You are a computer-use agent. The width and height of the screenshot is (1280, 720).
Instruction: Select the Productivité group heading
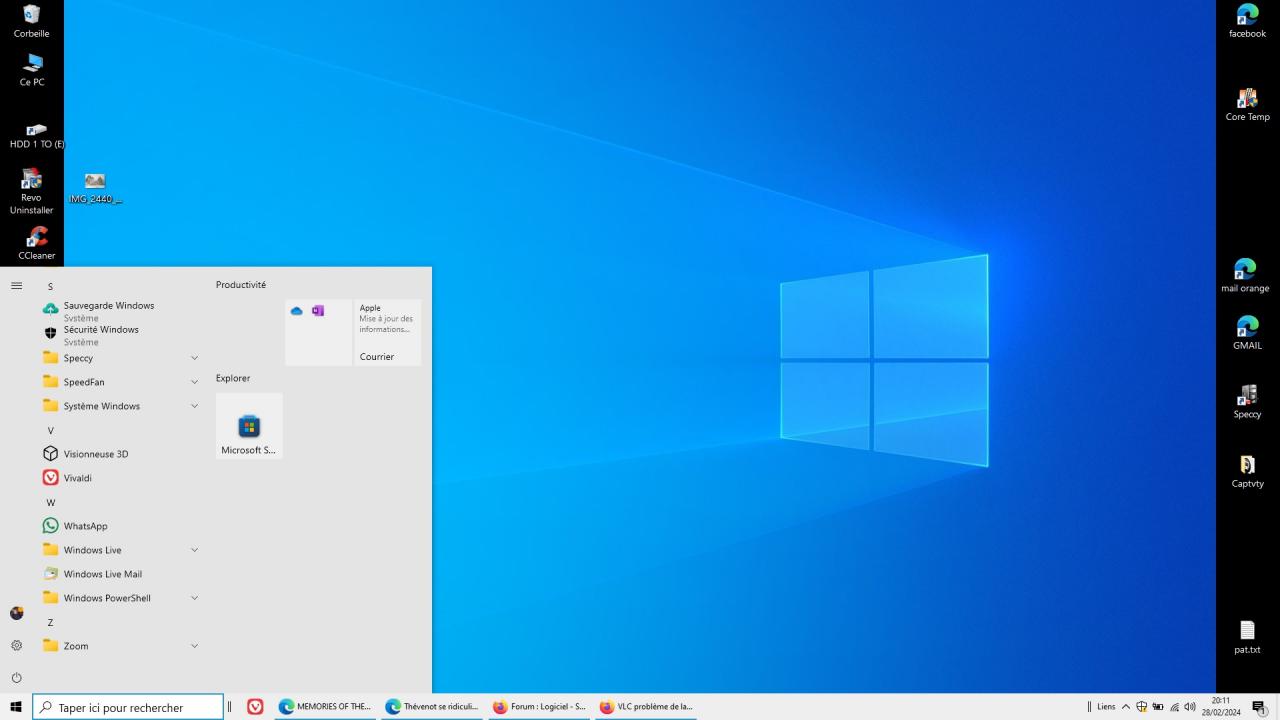(x=241, y=285)
